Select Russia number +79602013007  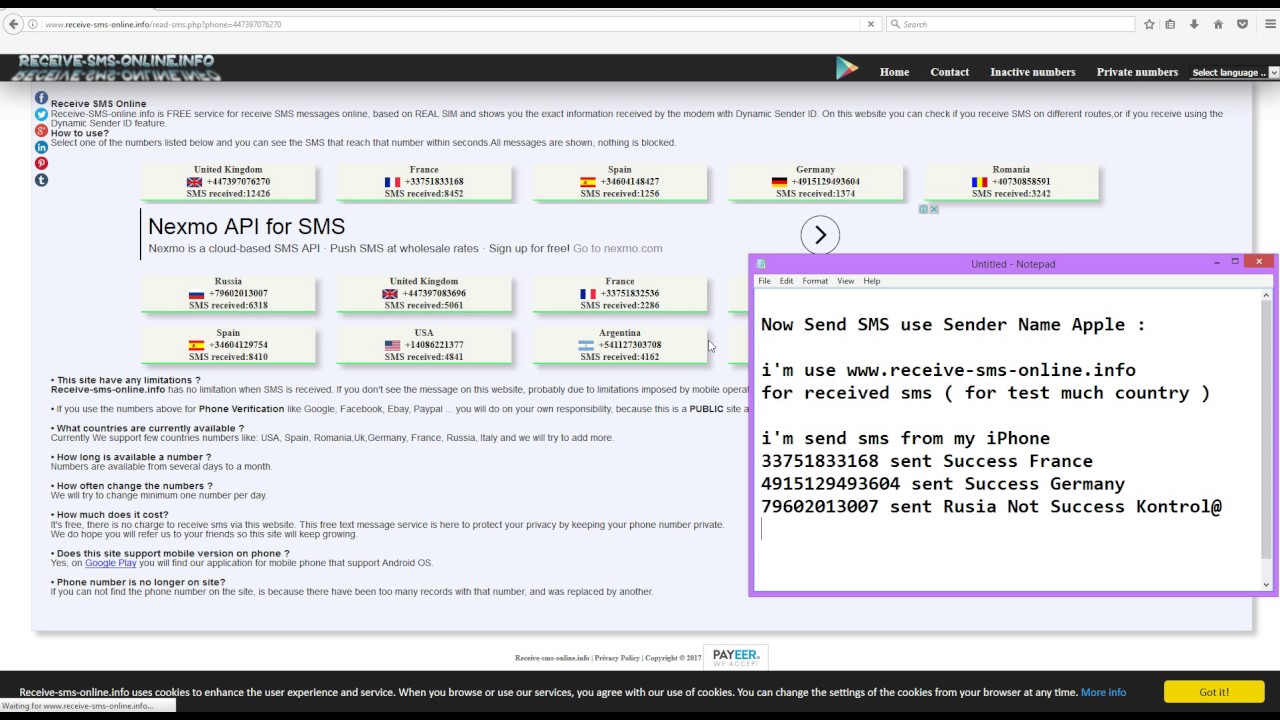click(228, 294)
